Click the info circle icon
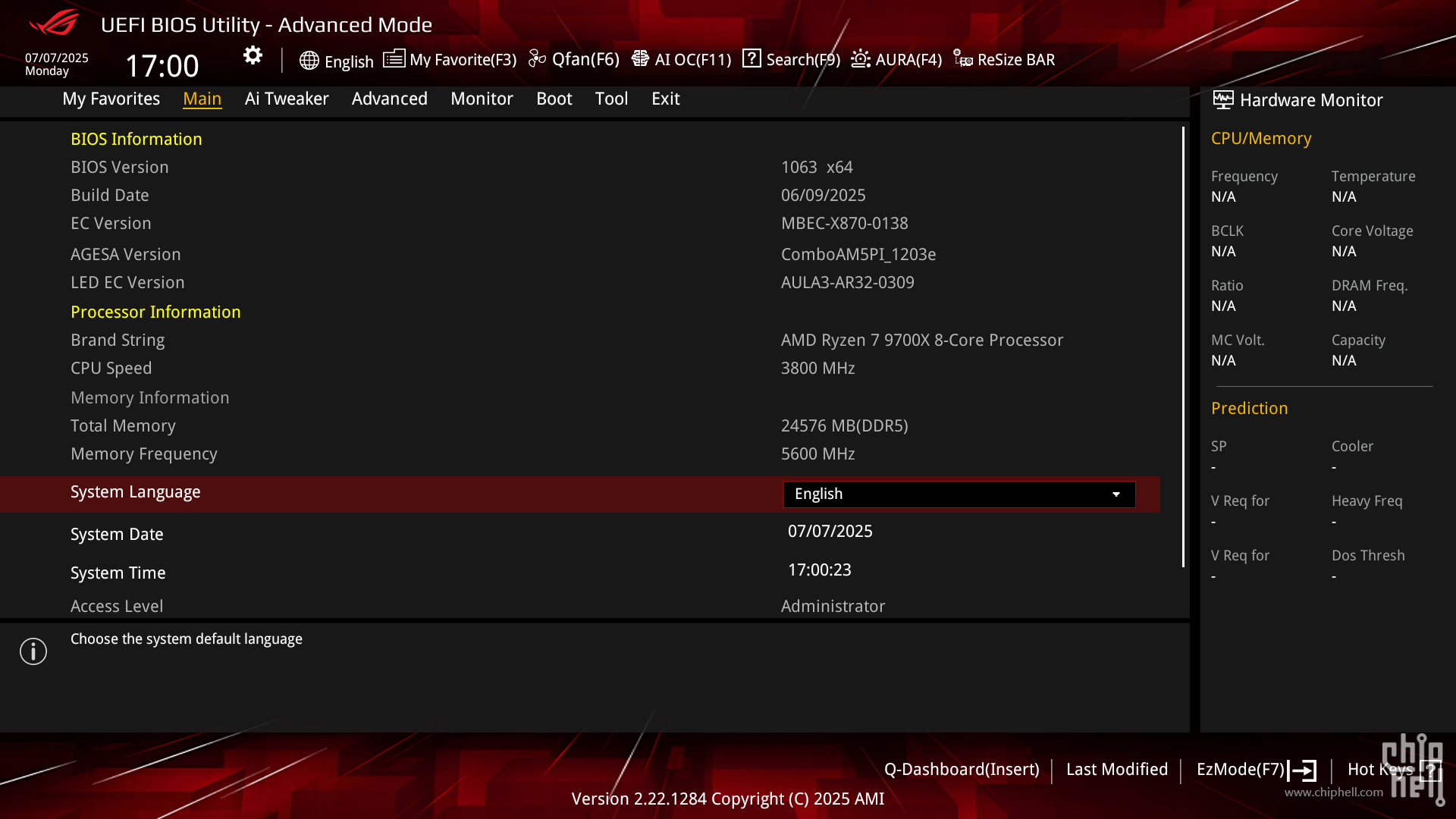The width and height of the screenshot is (1456, 819). [x=33, y=651]
